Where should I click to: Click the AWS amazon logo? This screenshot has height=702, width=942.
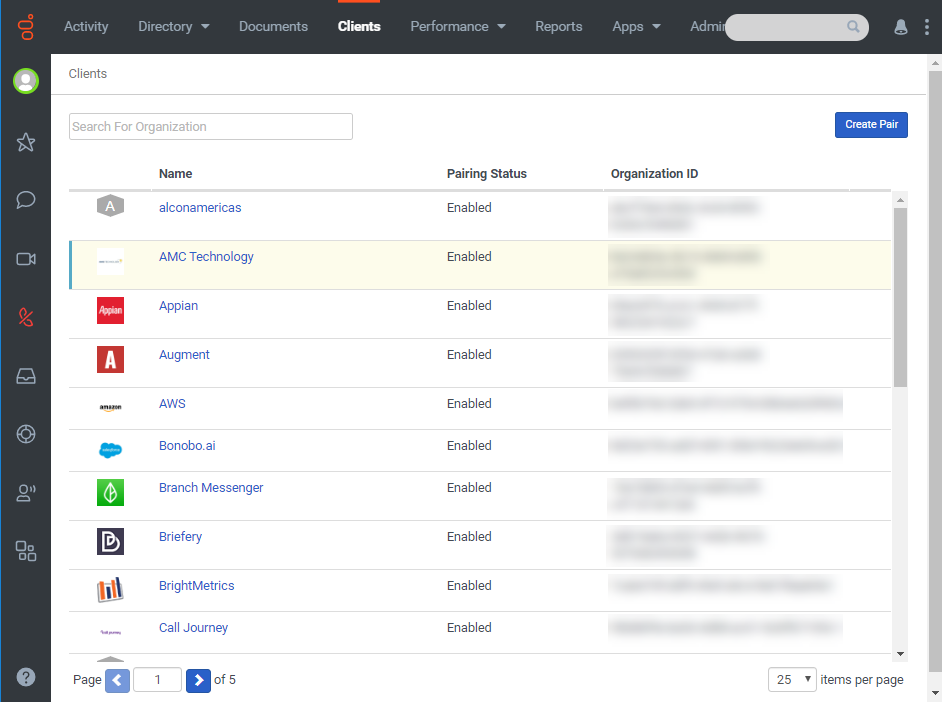[111, 408]
